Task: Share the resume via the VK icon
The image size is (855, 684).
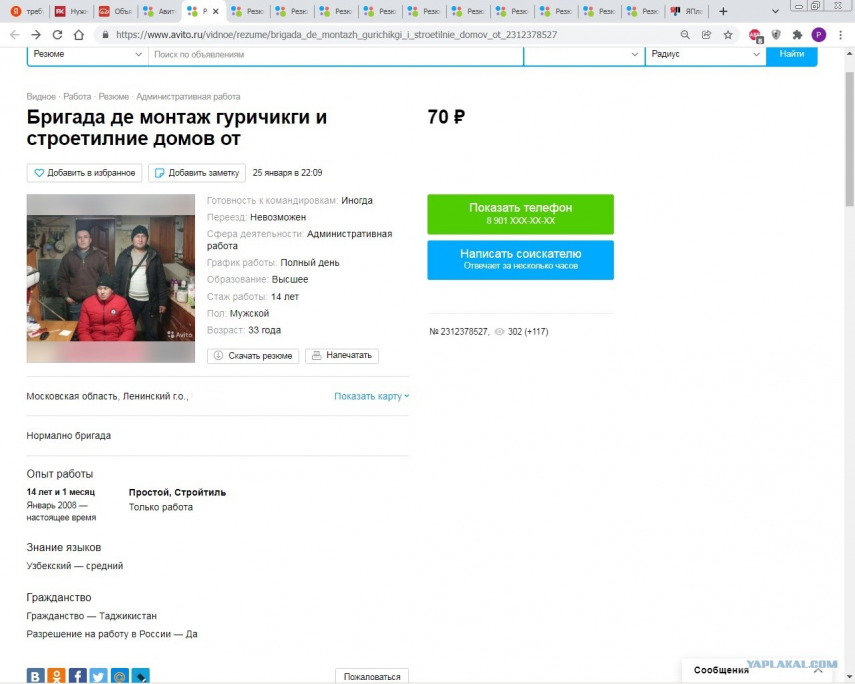Action: click(36, 676)
